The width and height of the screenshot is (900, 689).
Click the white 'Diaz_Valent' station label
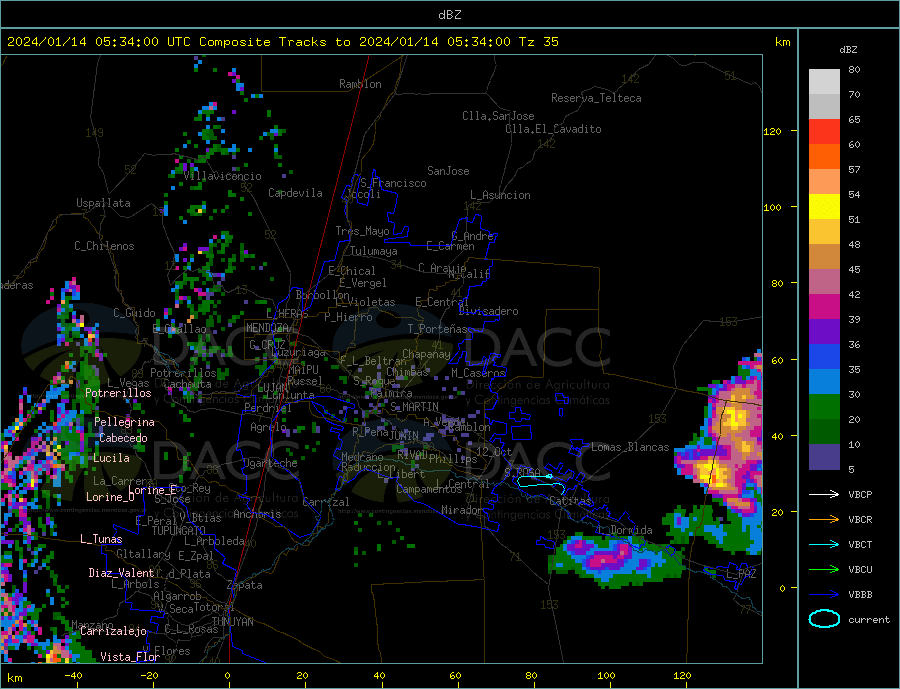(x=122, y=573)
